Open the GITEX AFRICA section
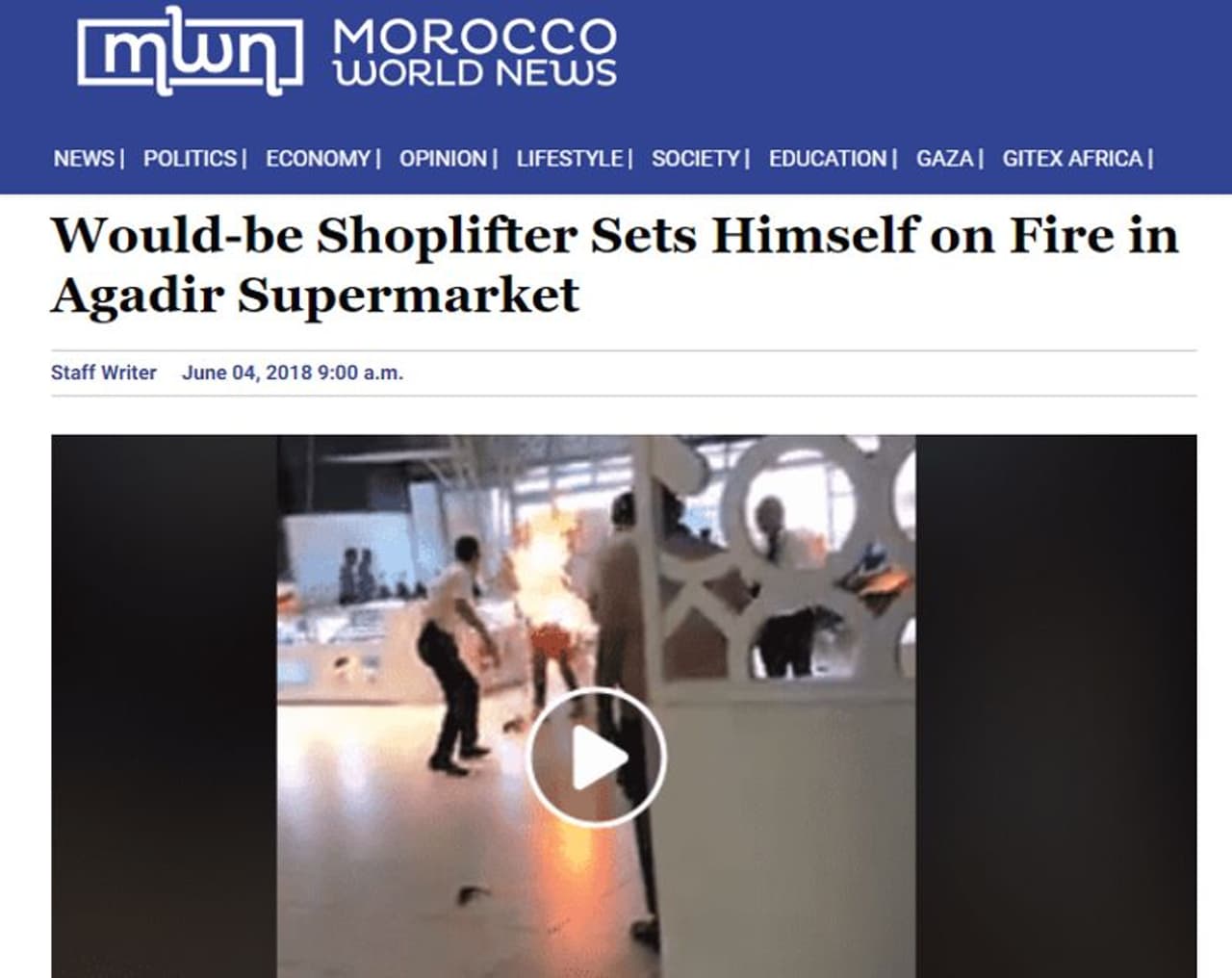 [1072, 159]
